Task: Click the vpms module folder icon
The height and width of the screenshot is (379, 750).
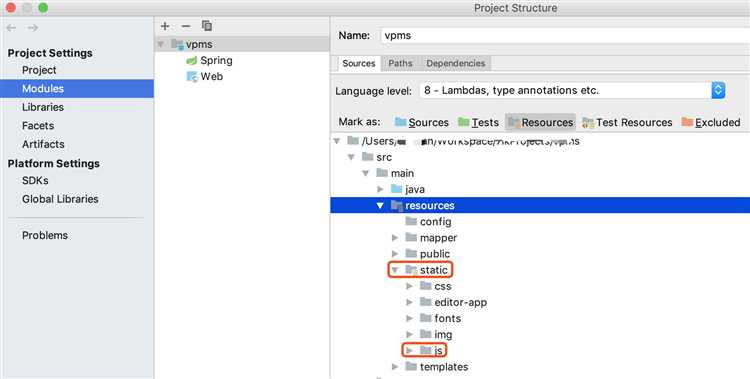Action: tap(177, 45)
